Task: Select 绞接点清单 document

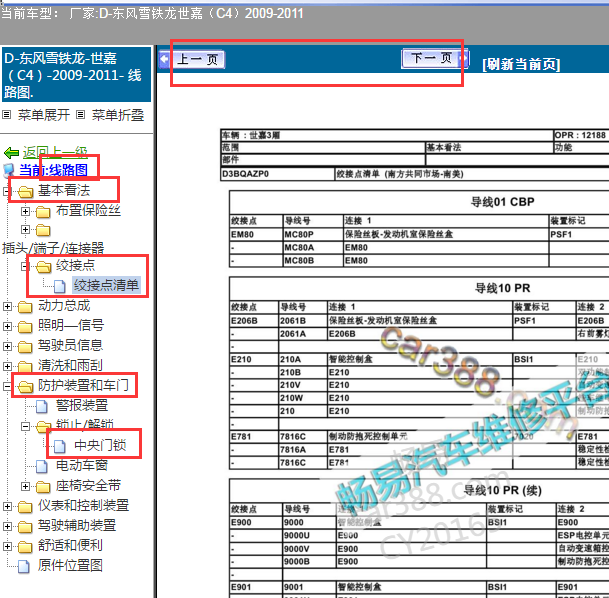Action: coord(106,285)
